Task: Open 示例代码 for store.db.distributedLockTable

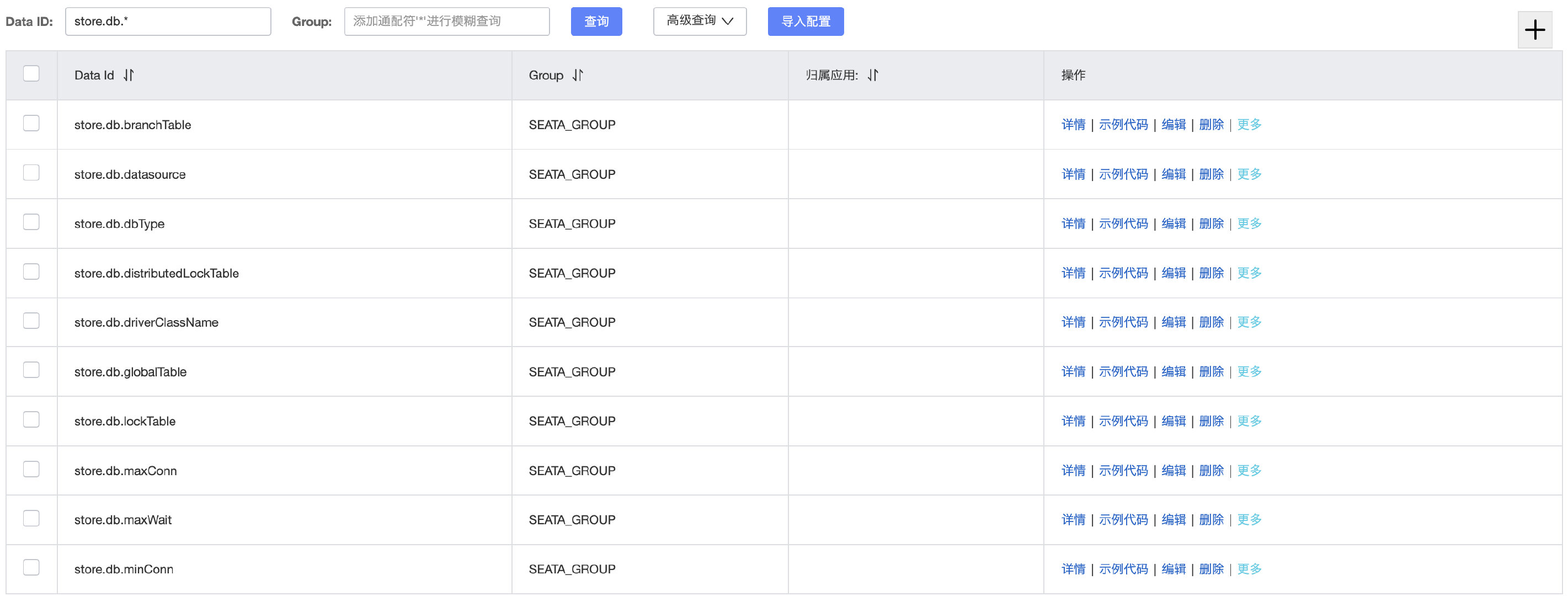Action: point(1123,273)
